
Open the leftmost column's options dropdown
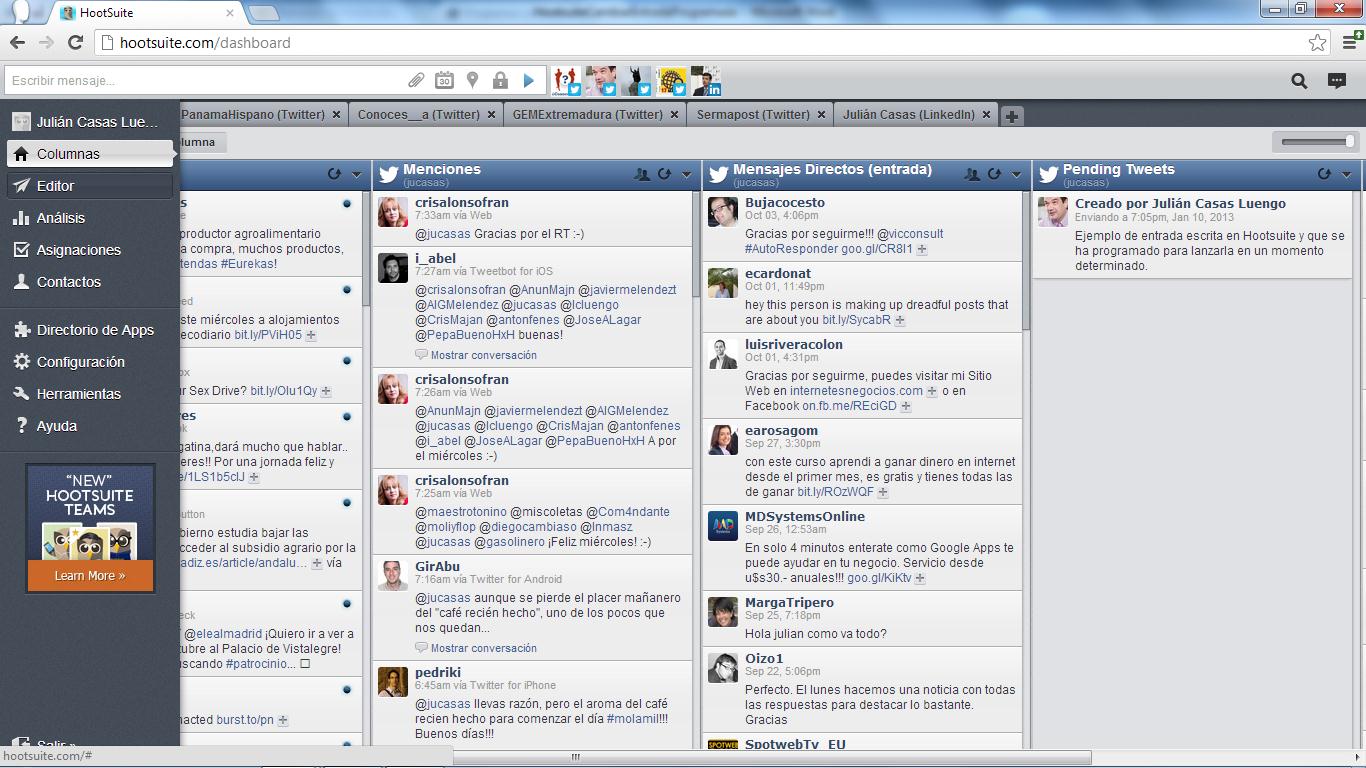click(356, 174)
